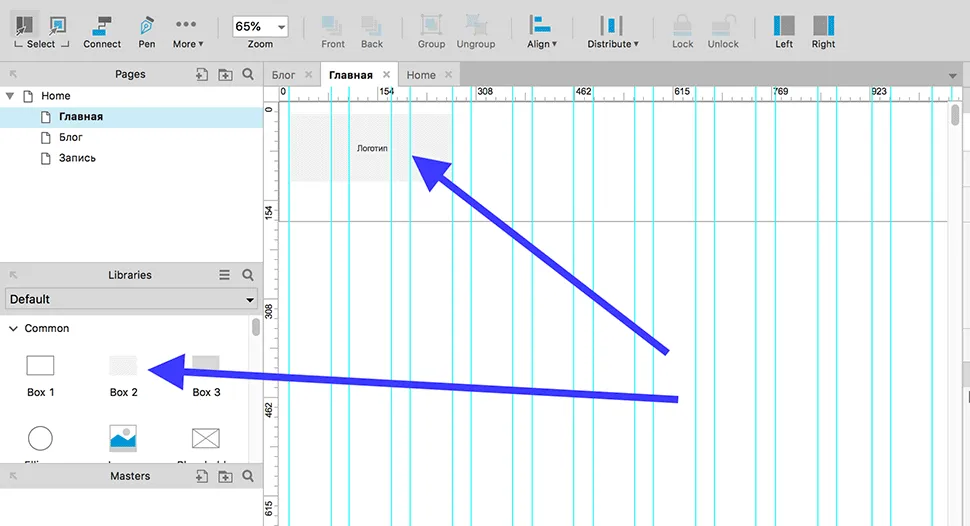Click the canvas vertical scrollbar
The height and width of the screenshot is (526, 970).
pyautogui.click(x=955, y=114)
